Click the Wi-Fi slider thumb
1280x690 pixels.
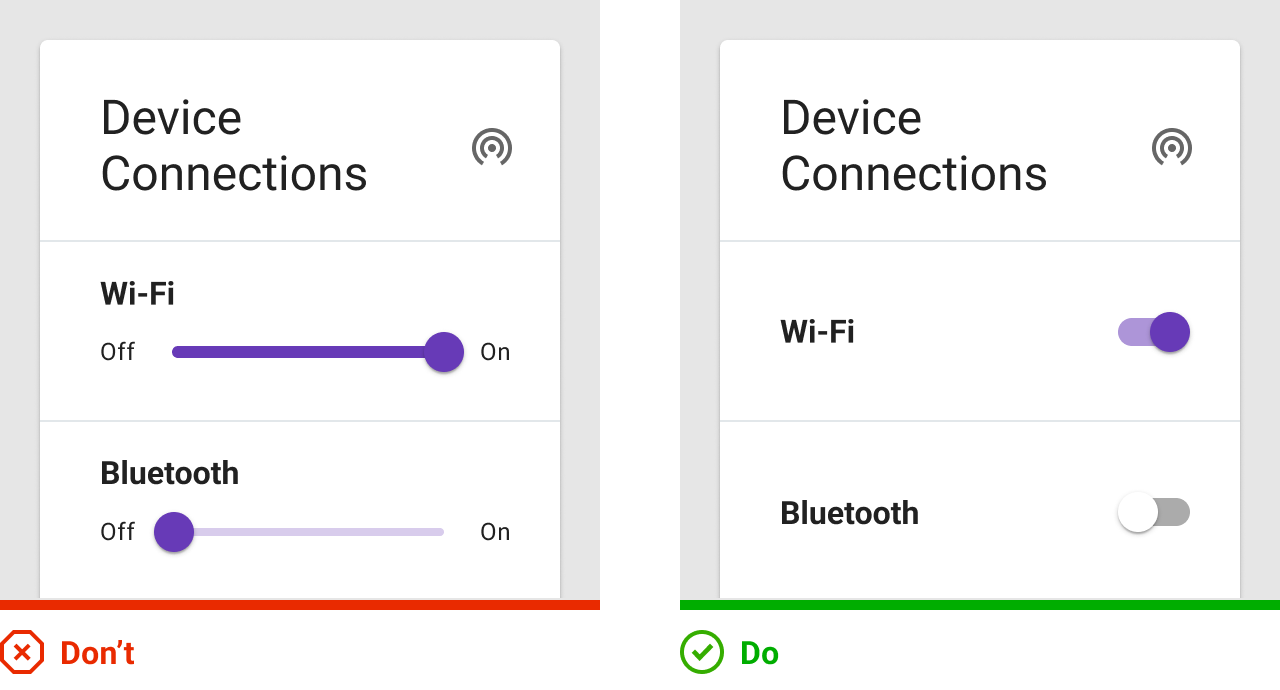tap(444, 352)
